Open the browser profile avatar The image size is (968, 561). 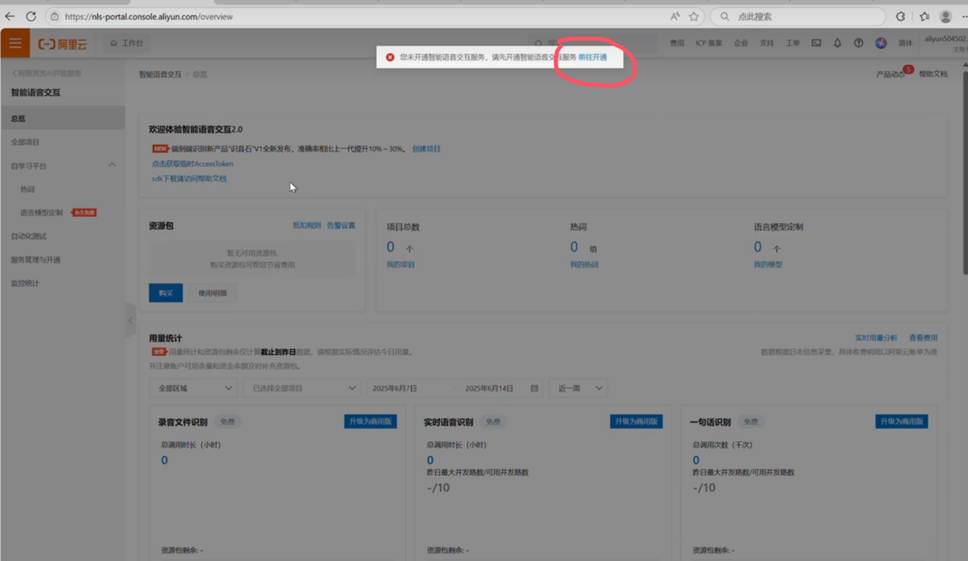pyautogui.click(x=945, y=16)
